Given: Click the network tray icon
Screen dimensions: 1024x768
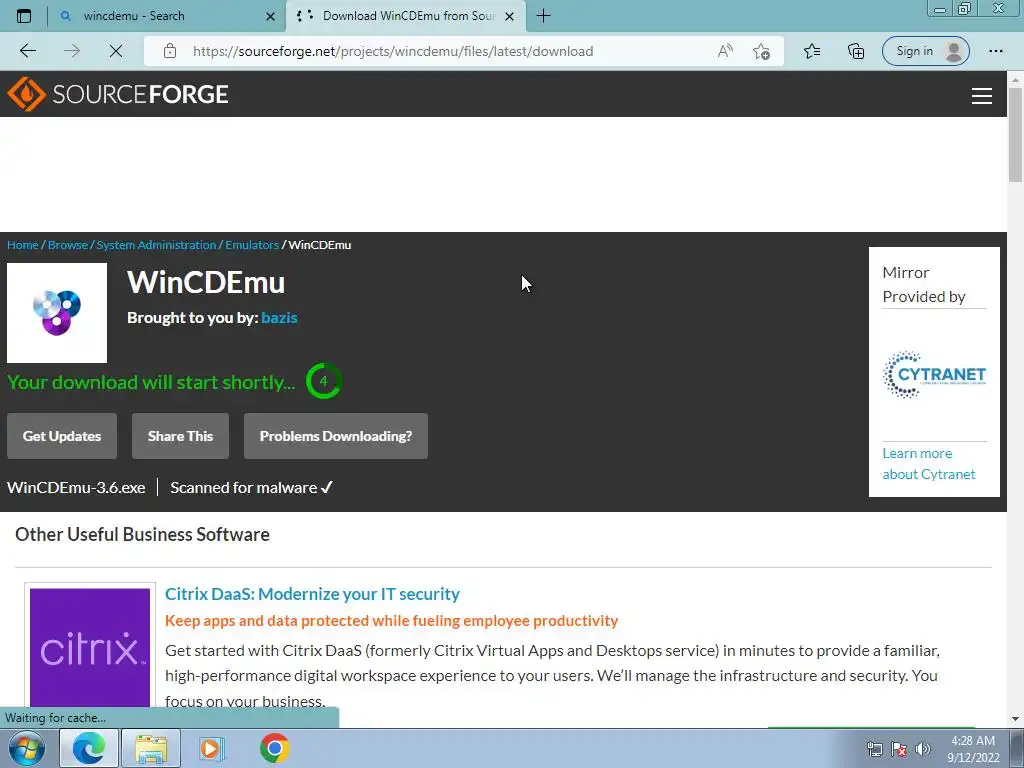Looking at the screenshot, I should (874, 749).
